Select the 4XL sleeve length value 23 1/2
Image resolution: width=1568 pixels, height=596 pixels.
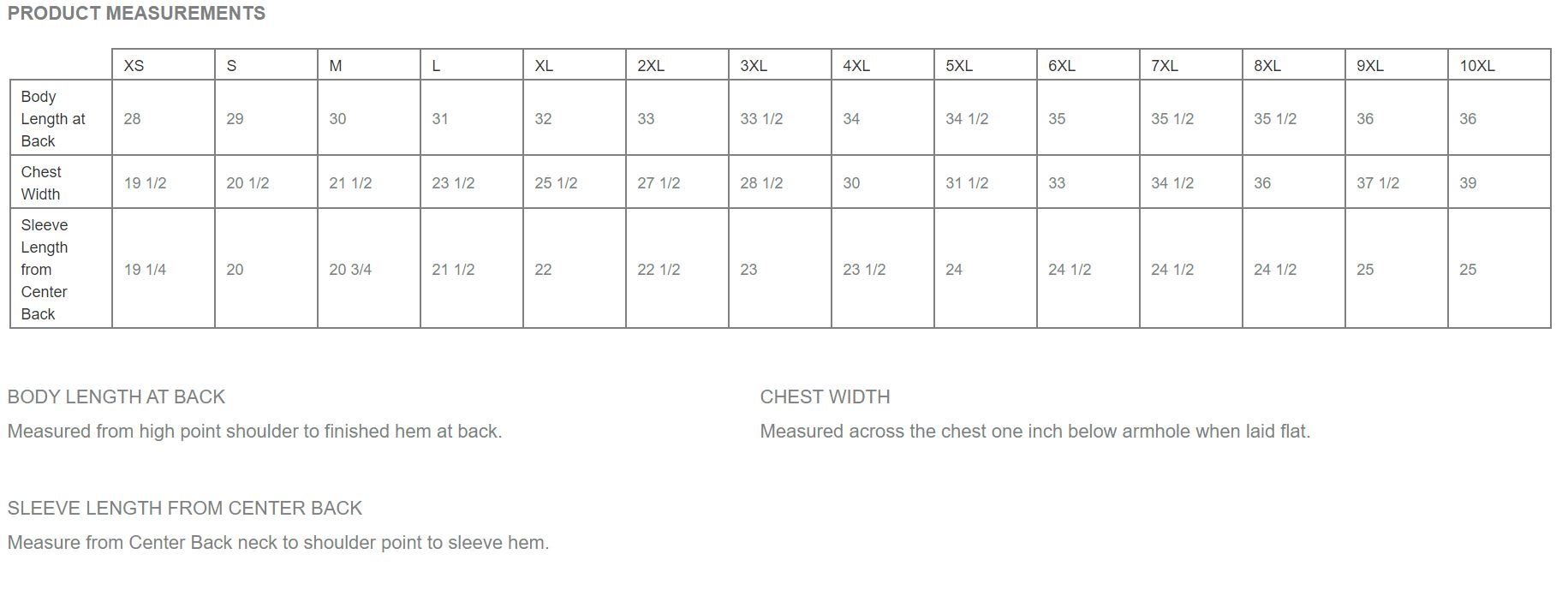(864, 270)
